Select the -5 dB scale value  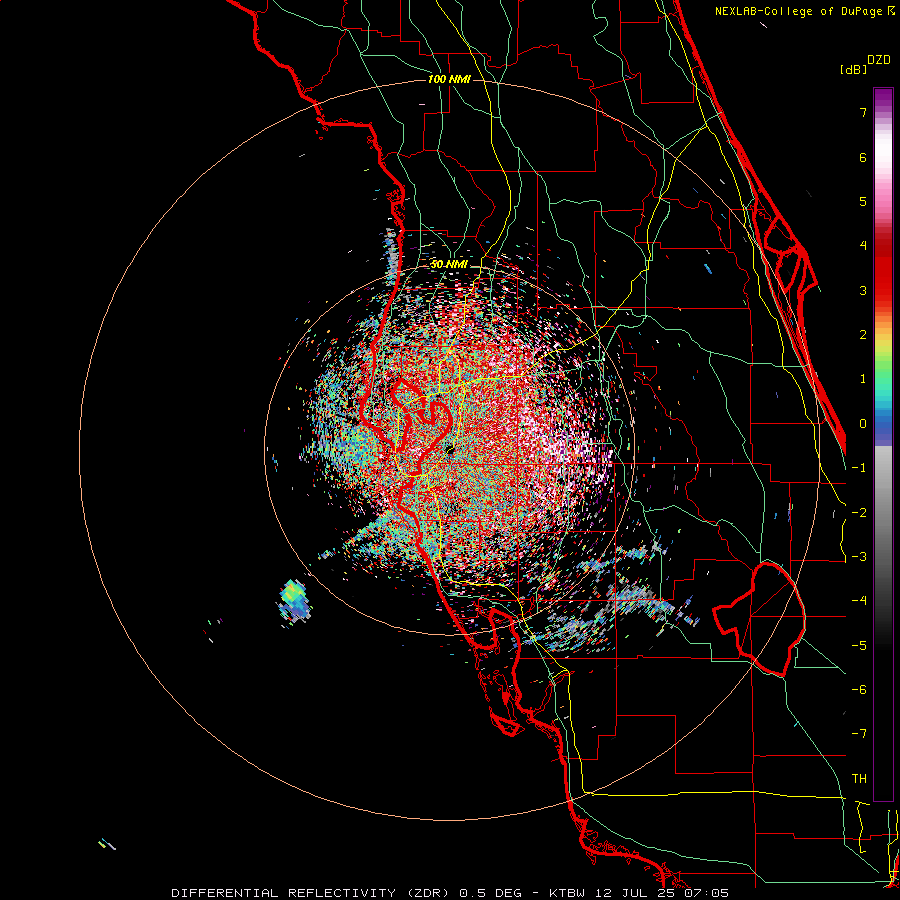859,646
